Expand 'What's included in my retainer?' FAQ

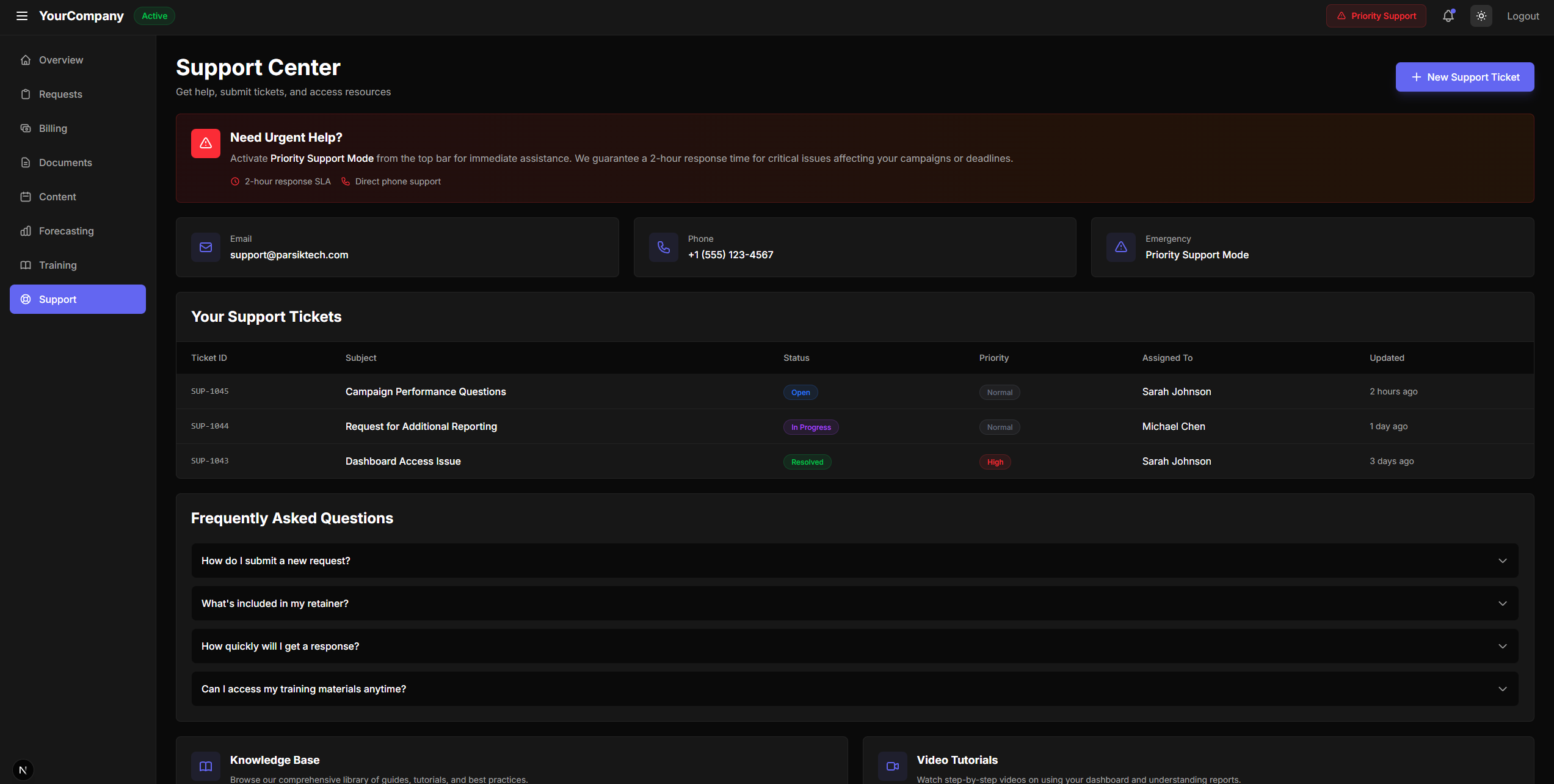point(854,603)
